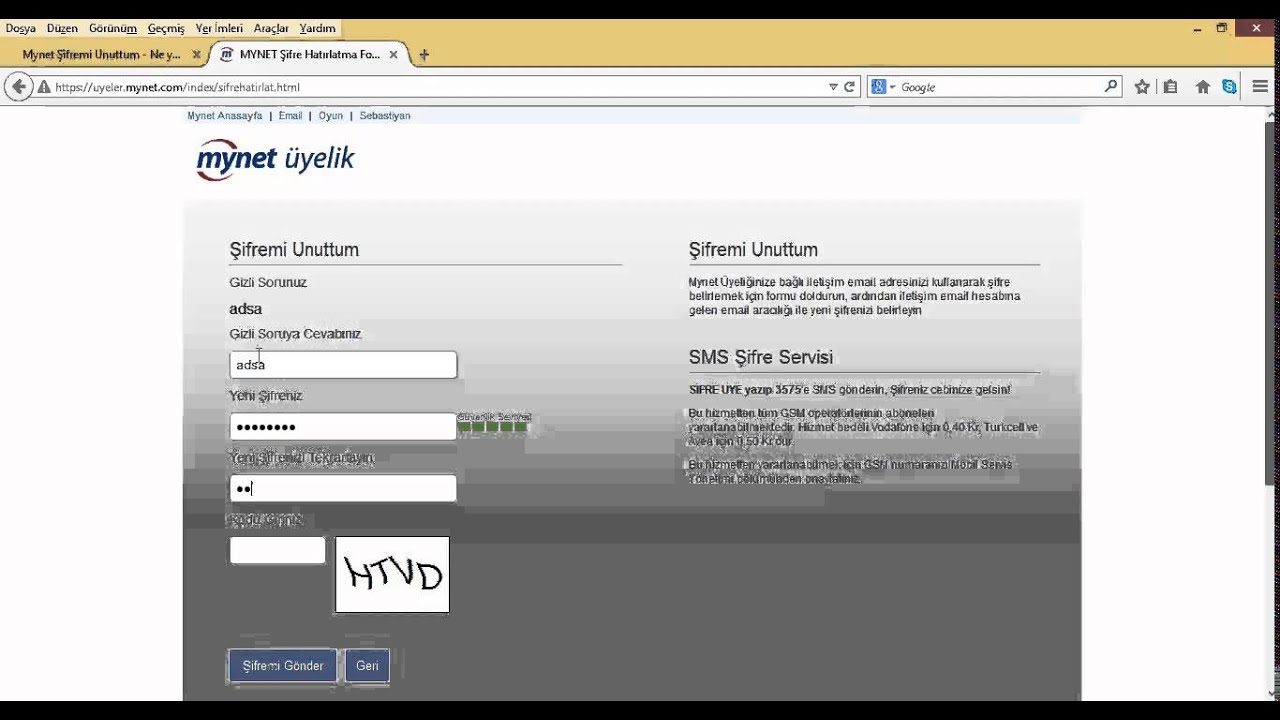This screenshot has height=720, width=1280.
Task: Open the Görünüm menu
Action: (112, 28)
